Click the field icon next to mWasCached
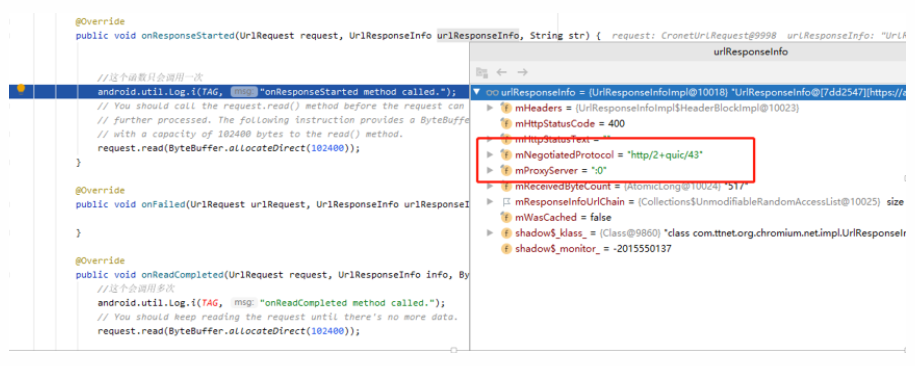This screenshot has width=915, height=366. (506, 218)
